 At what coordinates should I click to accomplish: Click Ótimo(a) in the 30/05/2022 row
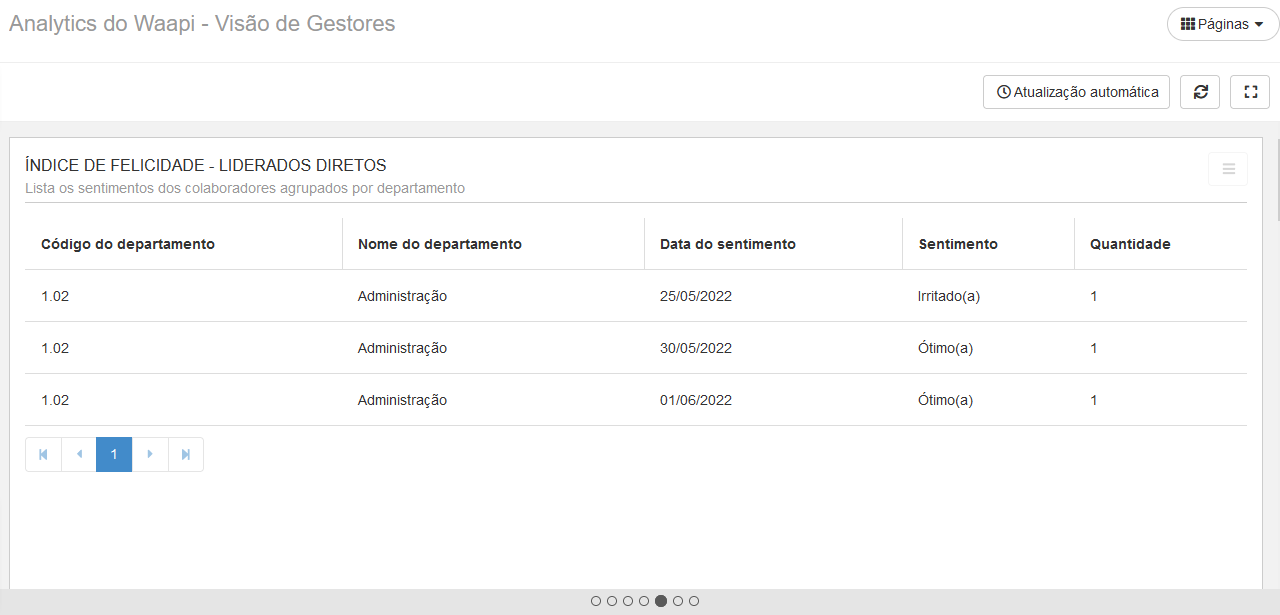[x=945, y=348]
